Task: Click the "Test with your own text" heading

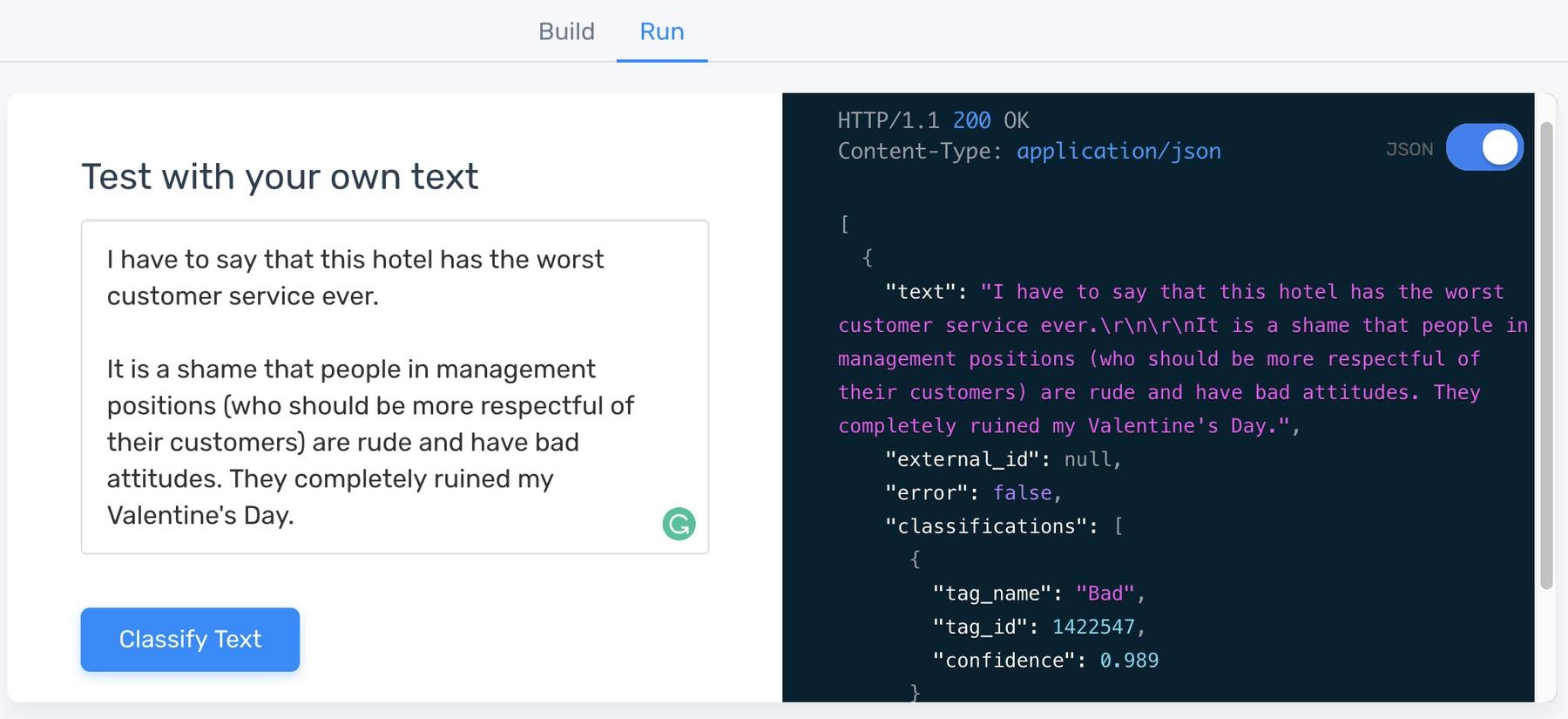Action: pos(280,177)
